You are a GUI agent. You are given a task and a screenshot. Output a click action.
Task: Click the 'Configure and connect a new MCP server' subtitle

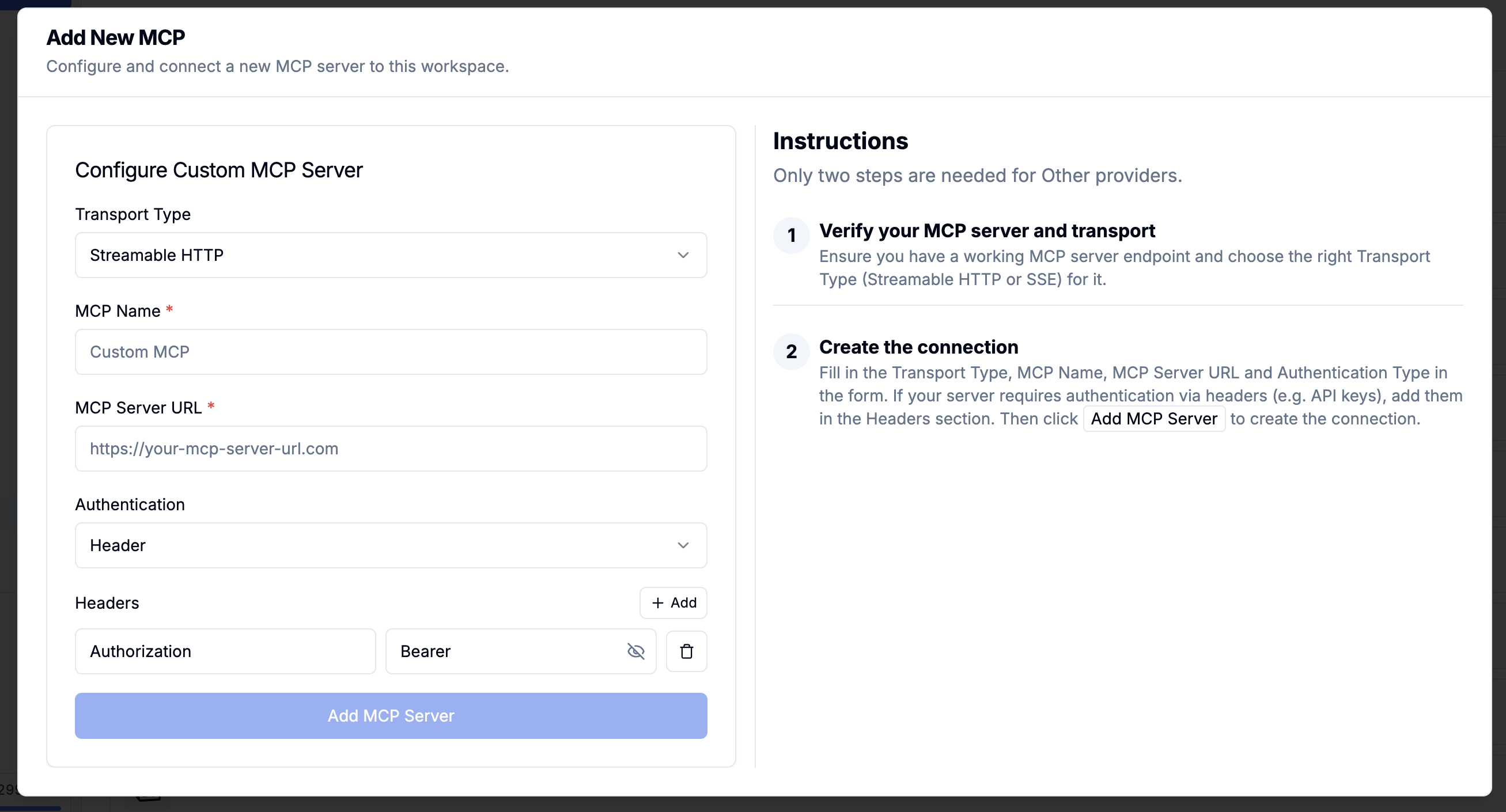[278, 67]
